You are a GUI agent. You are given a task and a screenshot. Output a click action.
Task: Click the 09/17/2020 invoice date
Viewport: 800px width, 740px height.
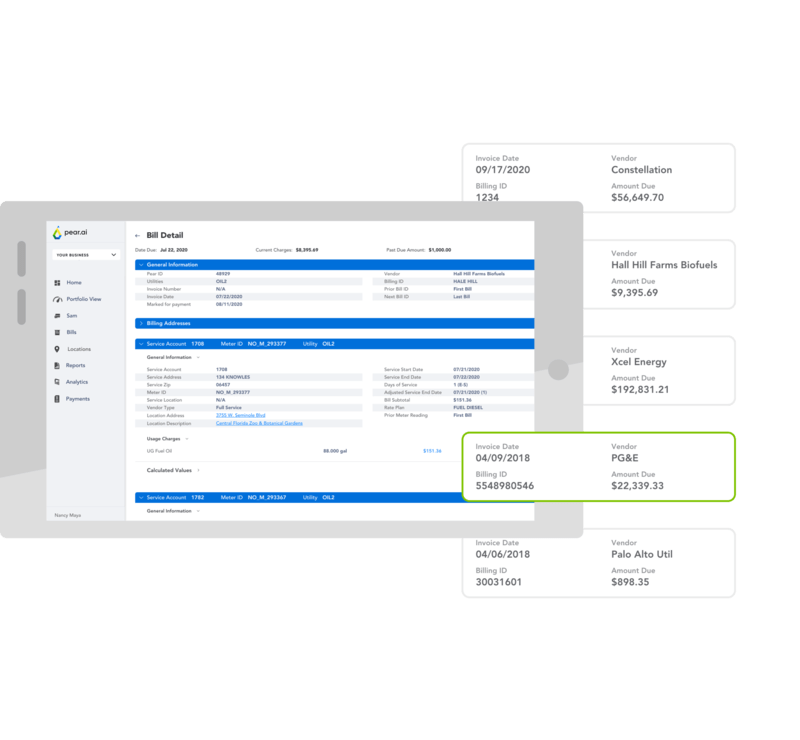503,170
